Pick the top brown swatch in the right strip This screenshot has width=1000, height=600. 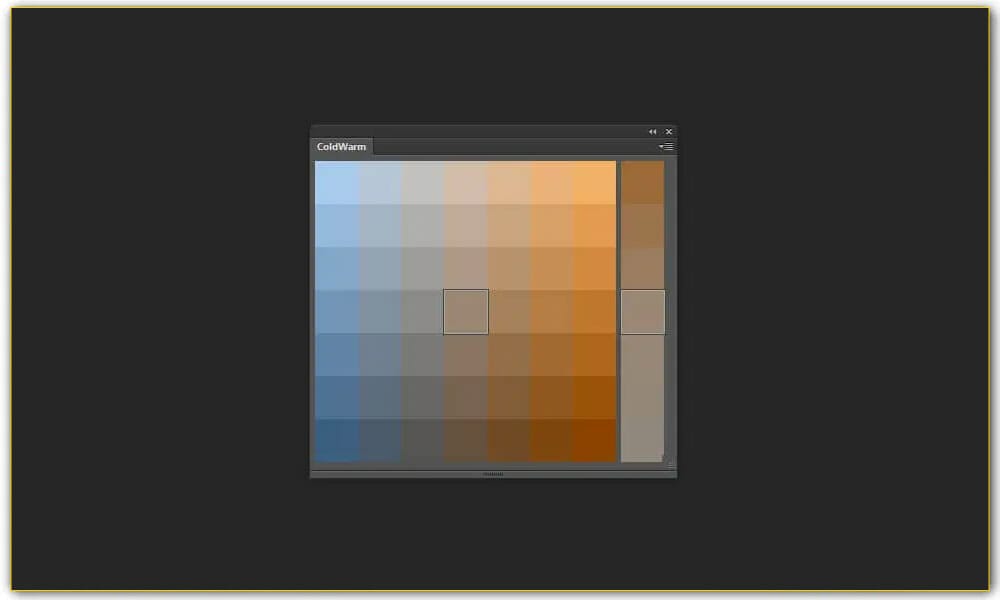tap(642, 183)
